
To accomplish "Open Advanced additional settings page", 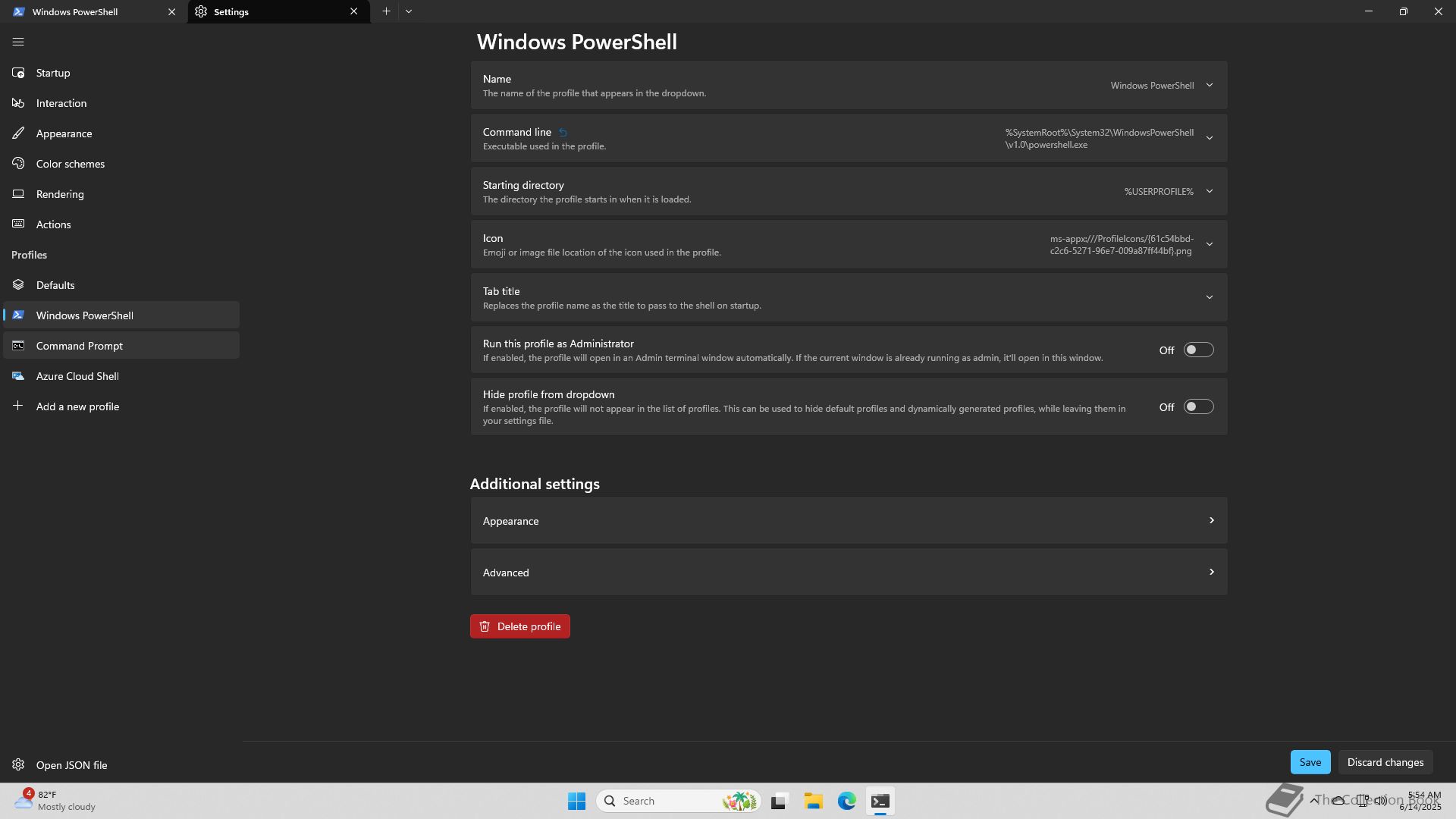I will click(x=848, y=573).
